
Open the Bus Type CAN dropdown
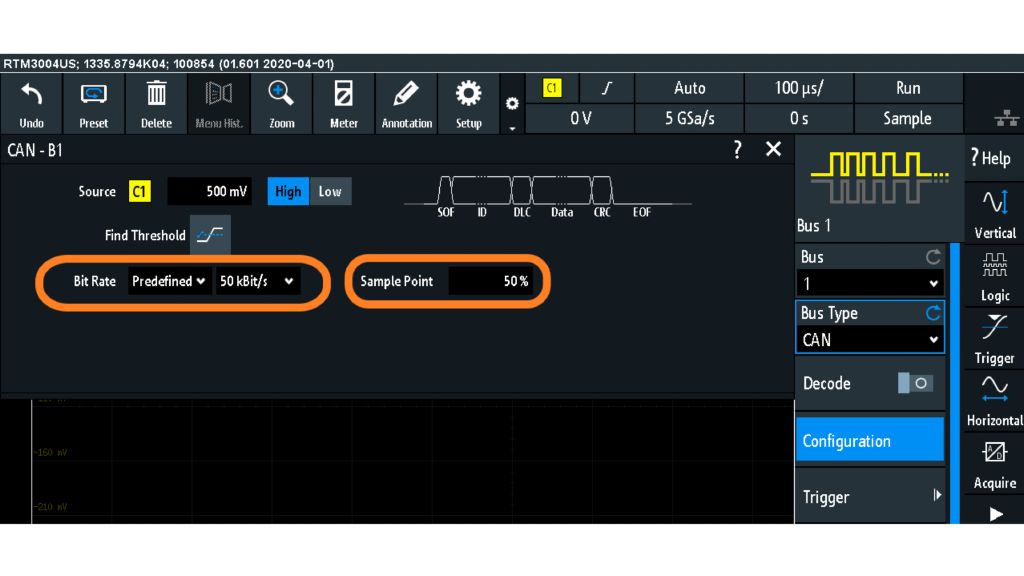click(x=869, y=340)
